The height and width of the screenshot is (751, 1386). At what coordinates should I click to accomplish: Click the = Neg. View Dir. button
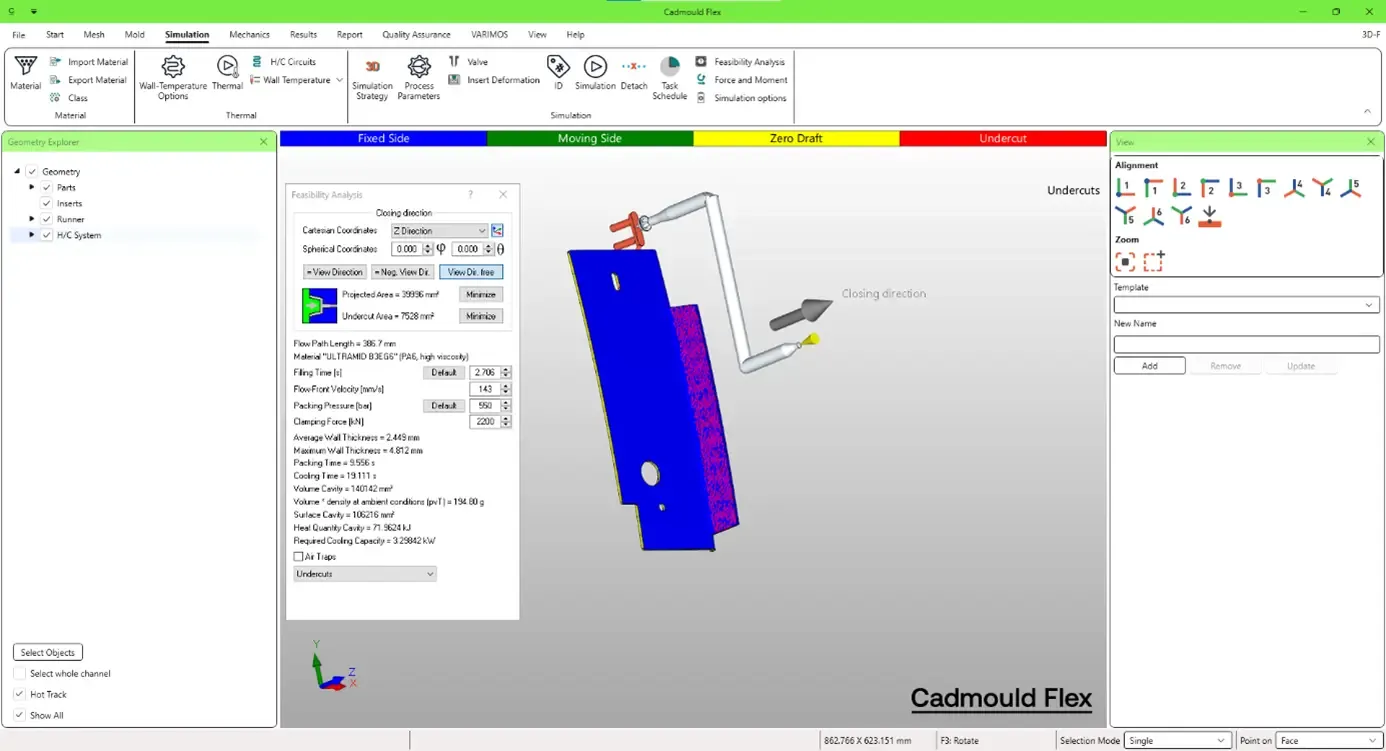(403, 272)
